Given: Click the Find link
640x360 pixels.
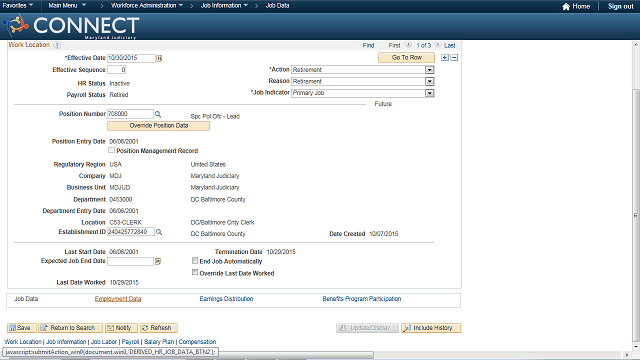Looking at the screenshot, I should coord(368,45).
